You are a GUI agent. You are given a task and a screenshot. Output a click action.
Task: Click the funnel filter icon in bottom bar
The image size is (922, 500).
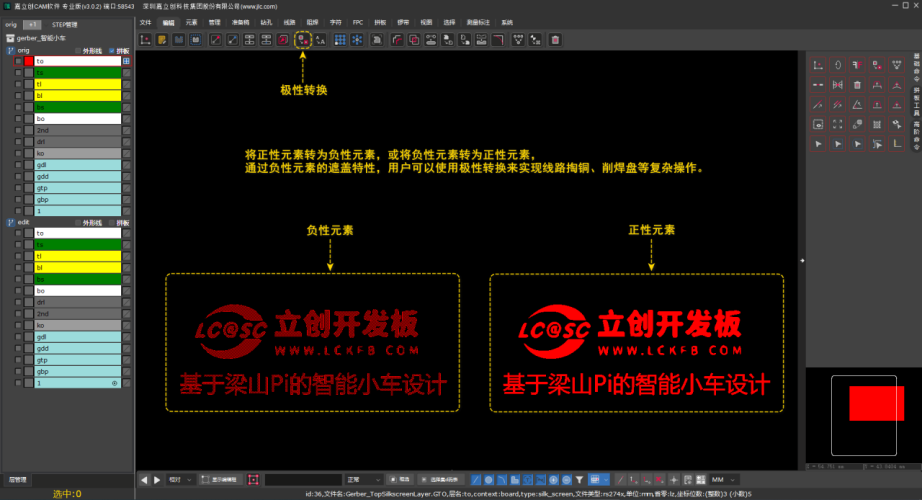[579, 479]
